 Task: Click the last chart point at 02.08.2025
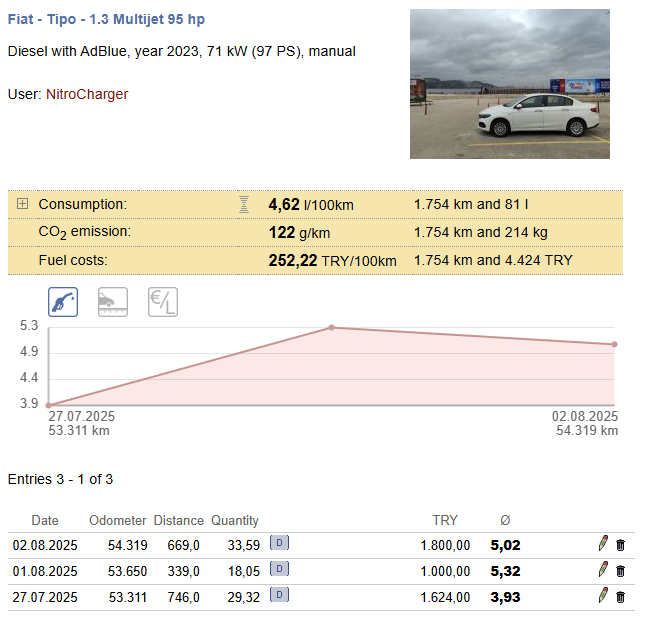click(614, 344)
